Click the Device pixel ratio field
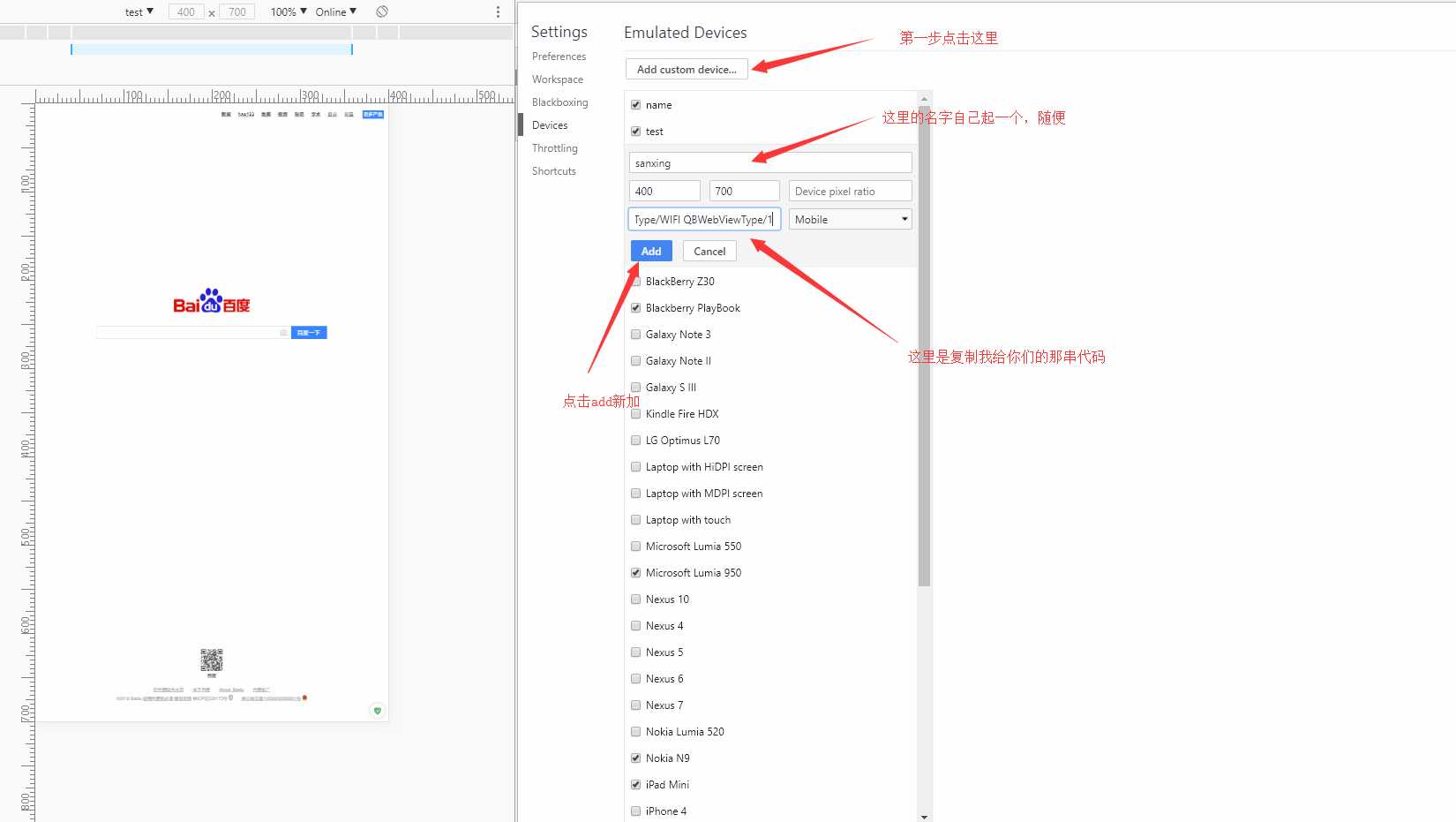Viewport: 1456px width, 822px height. click(x=851, y=191)
